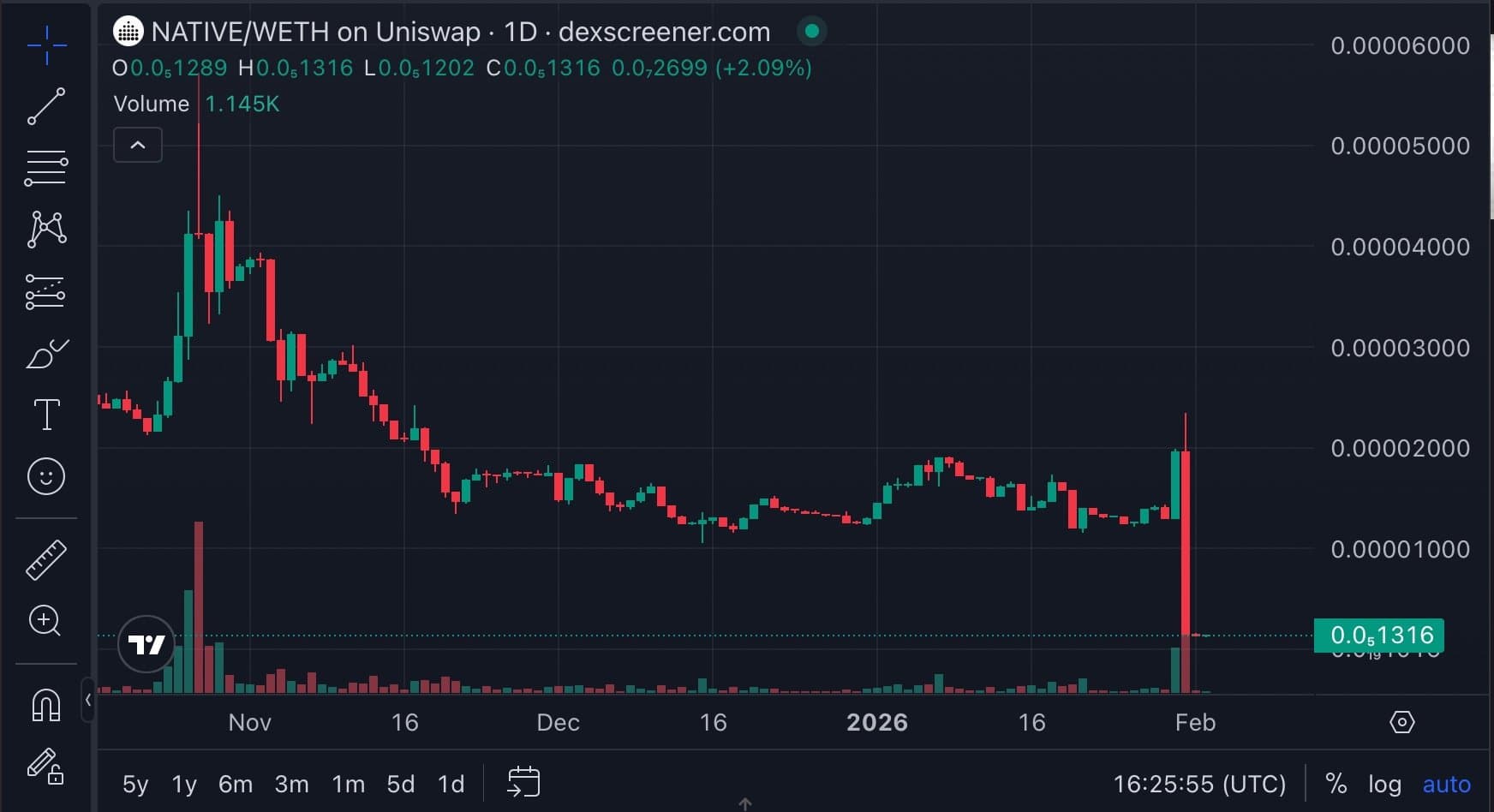Toggle auto scale on price axis
Viewport: 1494px width, 812px height.
1446,784
